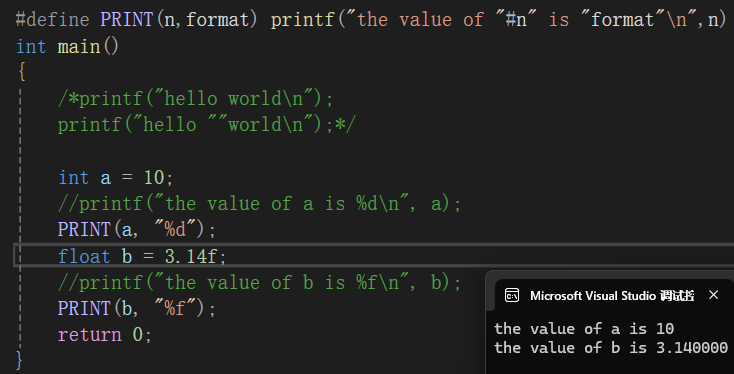Click the 'return 0;' line

click(x=105, y=335)
